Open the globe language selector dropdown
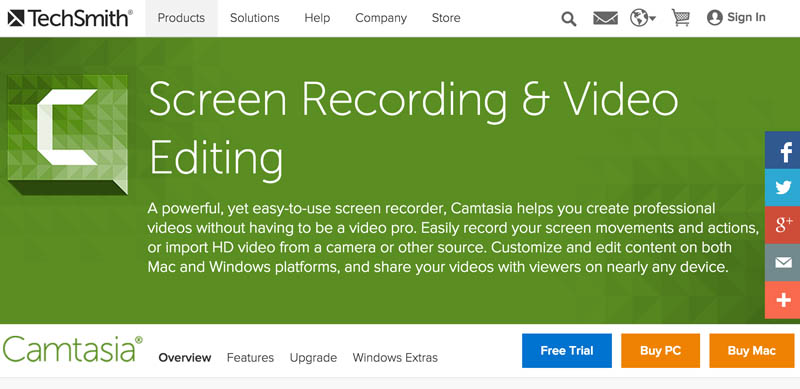800x389 pixels. [x=643, y=18]
